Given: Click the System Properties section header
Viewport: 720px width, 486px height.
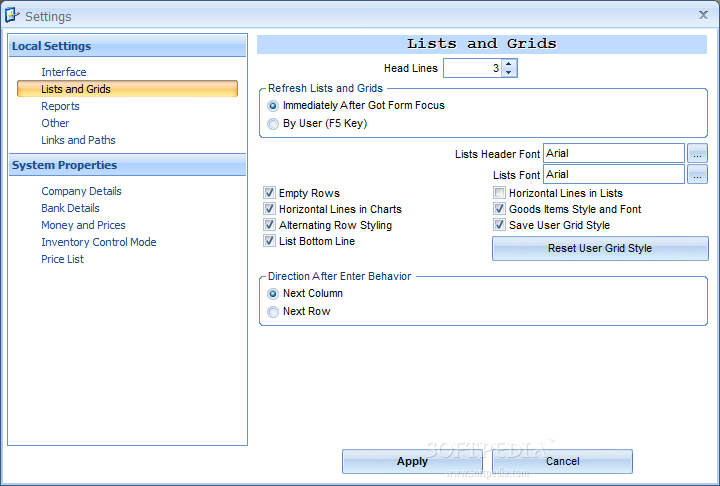Looking at the screenshot, I should tap(127, 165).
